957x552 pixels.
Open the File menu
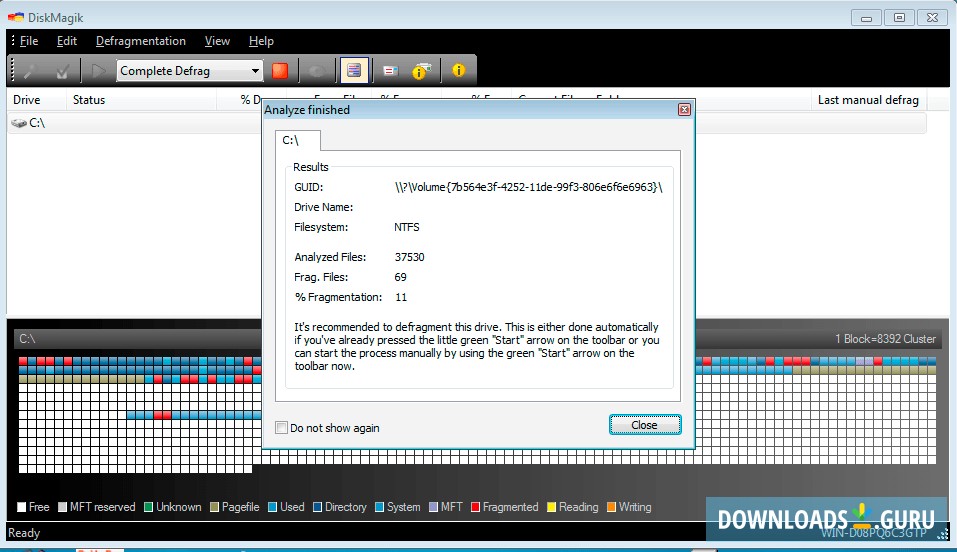[x=29, y=41]
